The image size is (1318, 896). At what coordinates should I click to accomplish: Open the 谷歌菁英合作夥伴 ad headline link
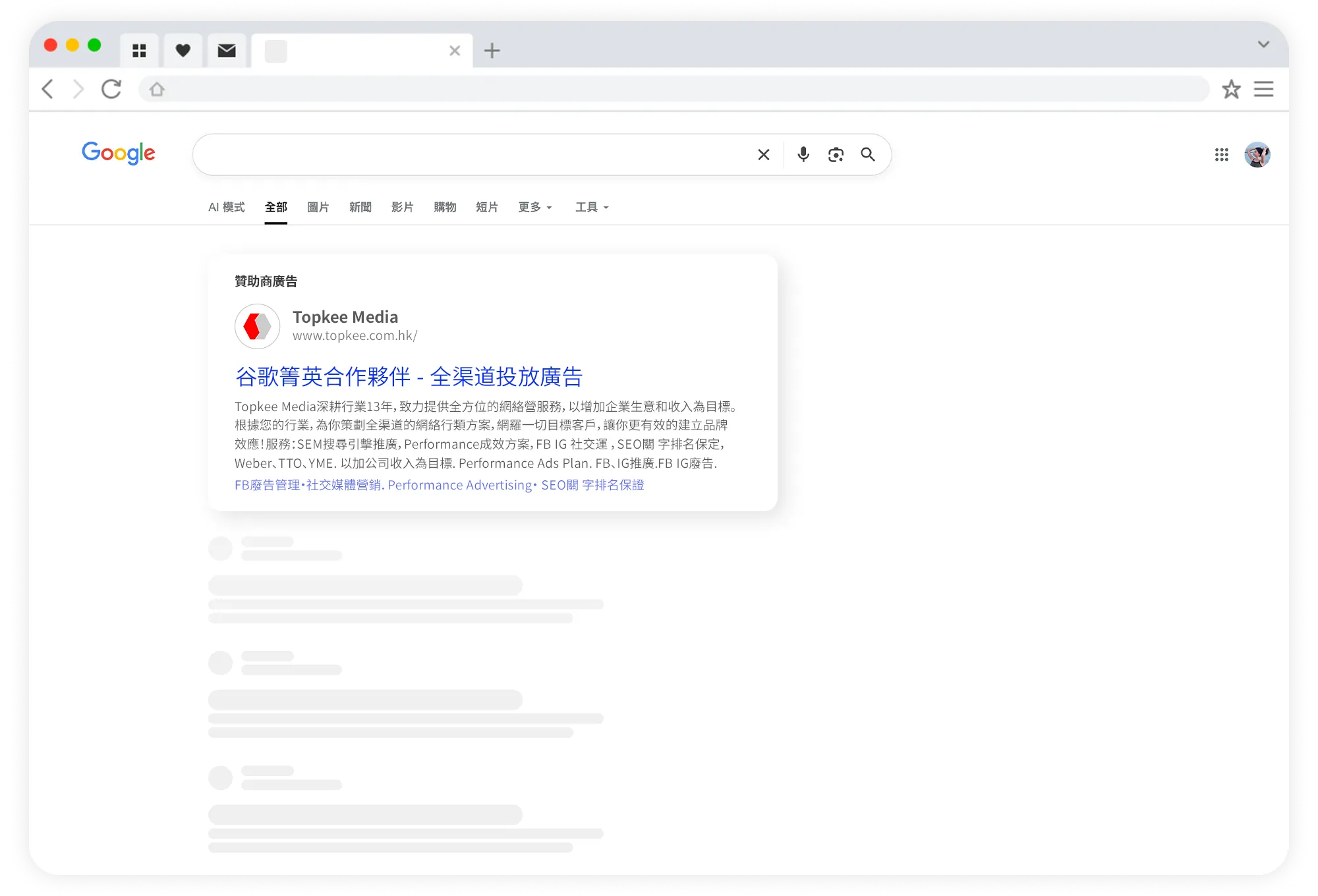409,376
